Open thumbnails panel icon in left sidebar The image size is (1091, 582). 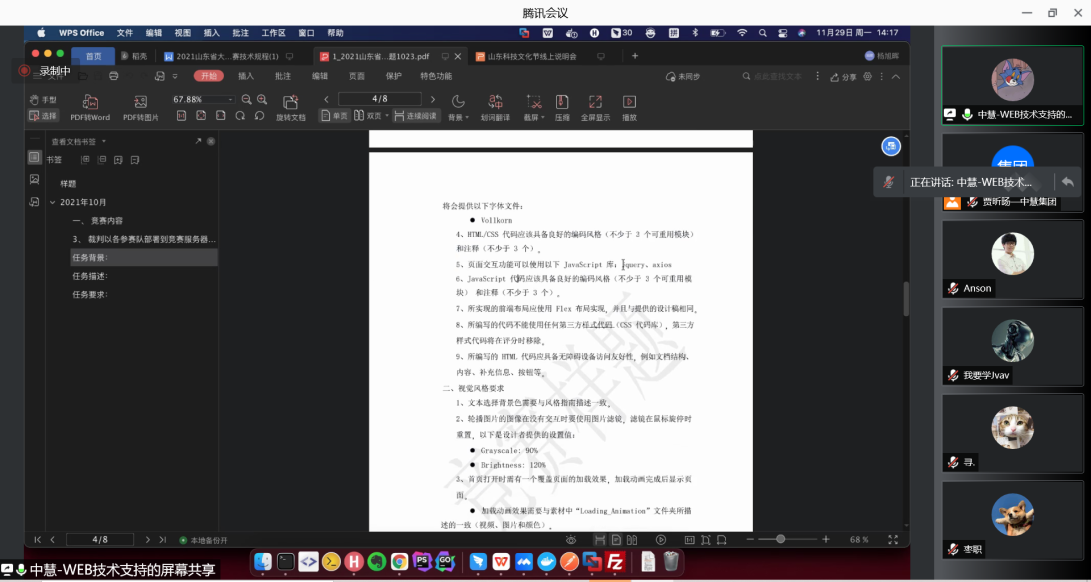(34, 180)
